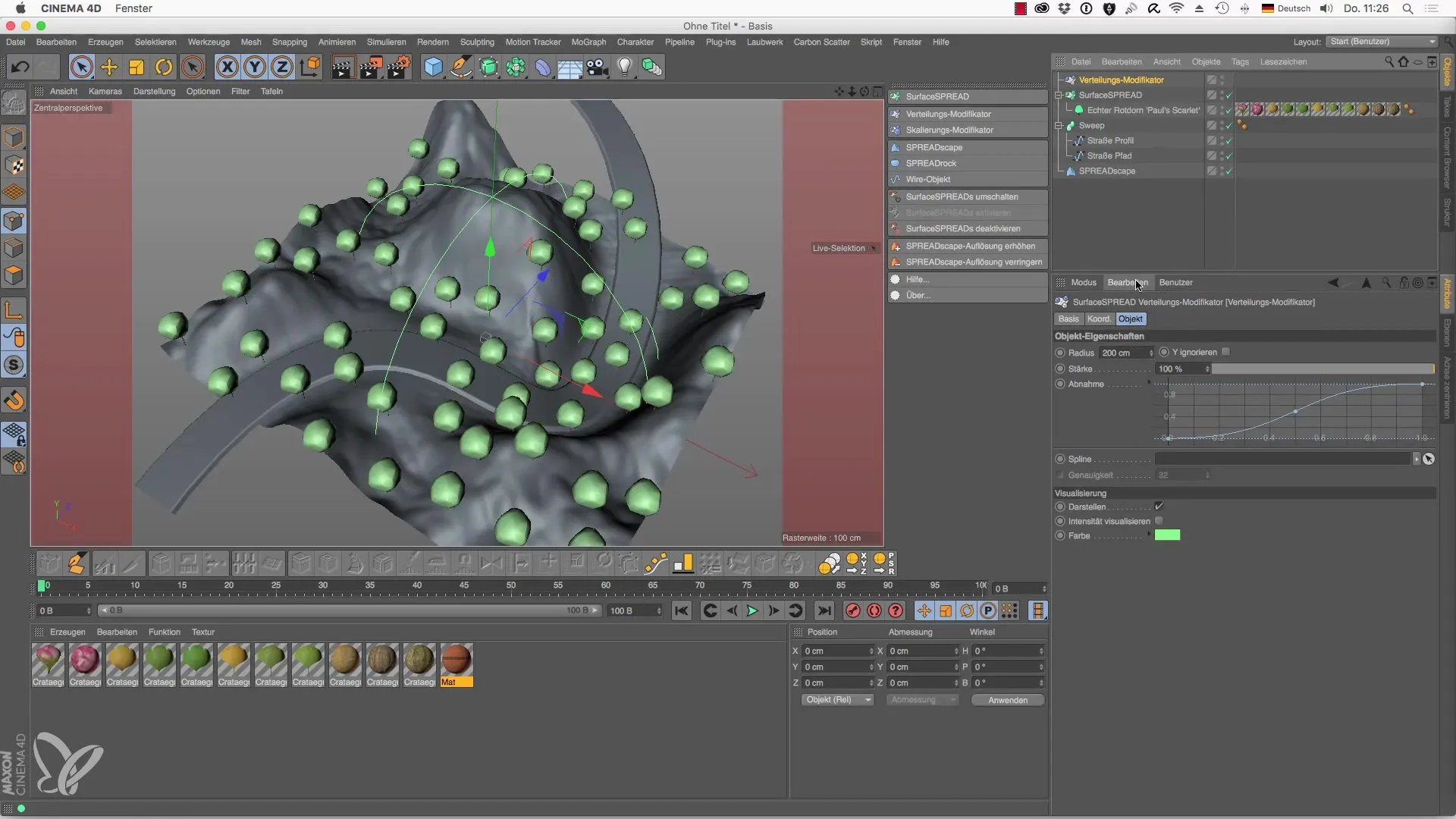Open the green Farbe color swatch
The image size is (1456, 819).
1167,535
